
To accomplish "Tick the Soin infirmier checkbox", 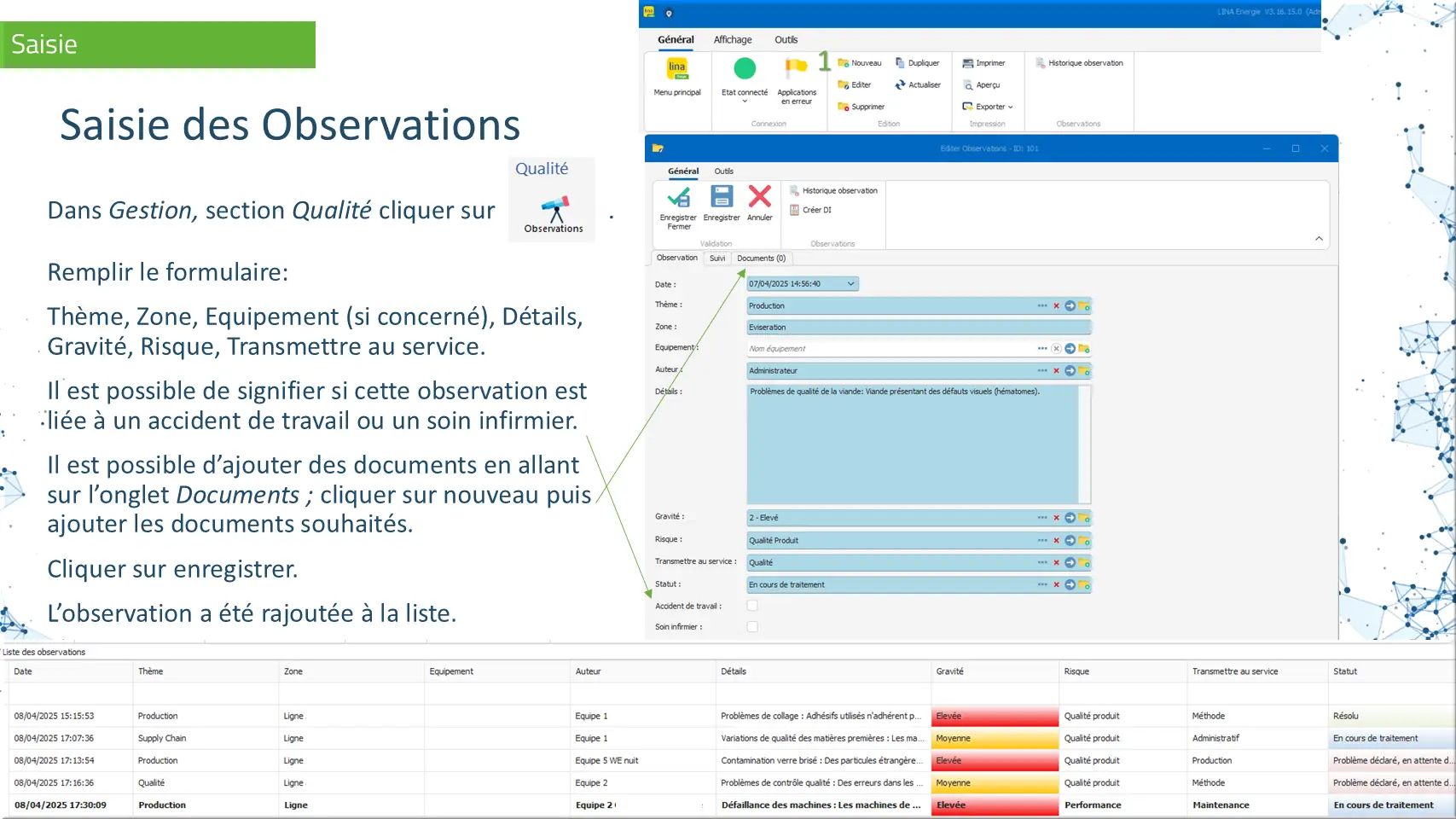I will pyautogui.click(x=752, y=627).
